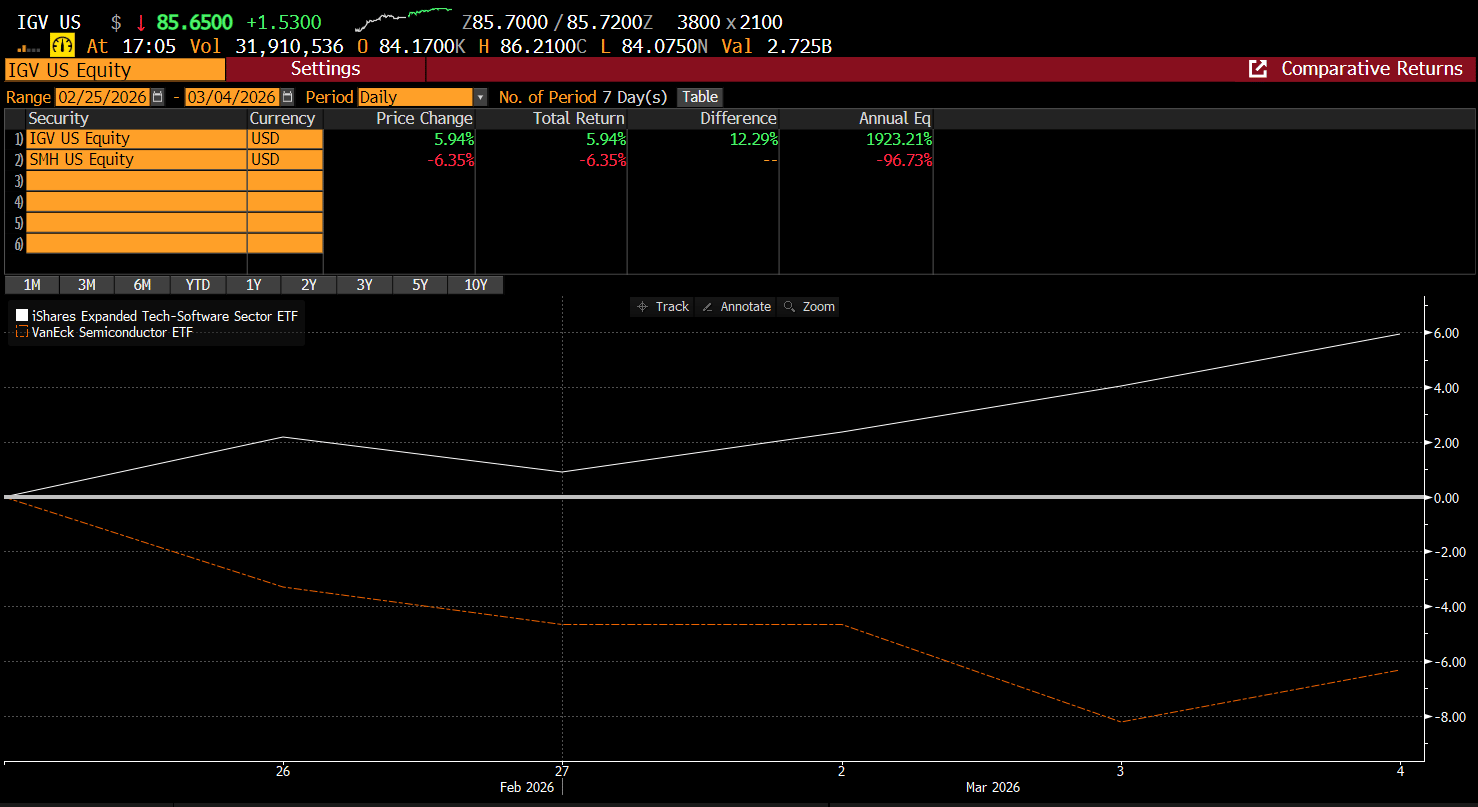This screenshot has height=807, width=1478.
Task: Open the calendar picker for 02/25/2026
Action: coord(158,97)
